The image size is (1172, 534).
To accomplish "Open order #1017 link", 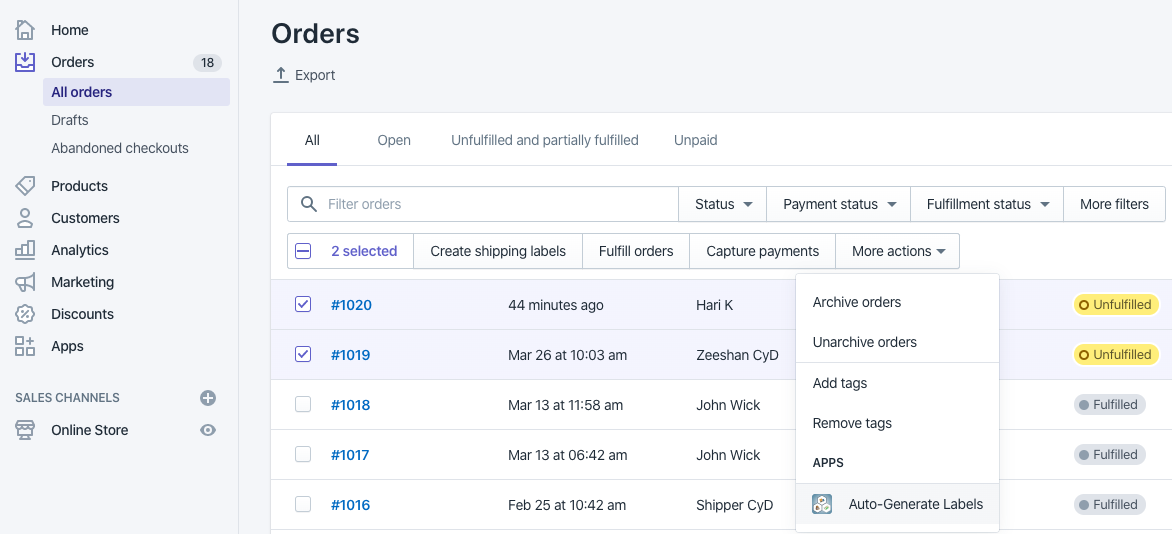I will tap(351, 455).
